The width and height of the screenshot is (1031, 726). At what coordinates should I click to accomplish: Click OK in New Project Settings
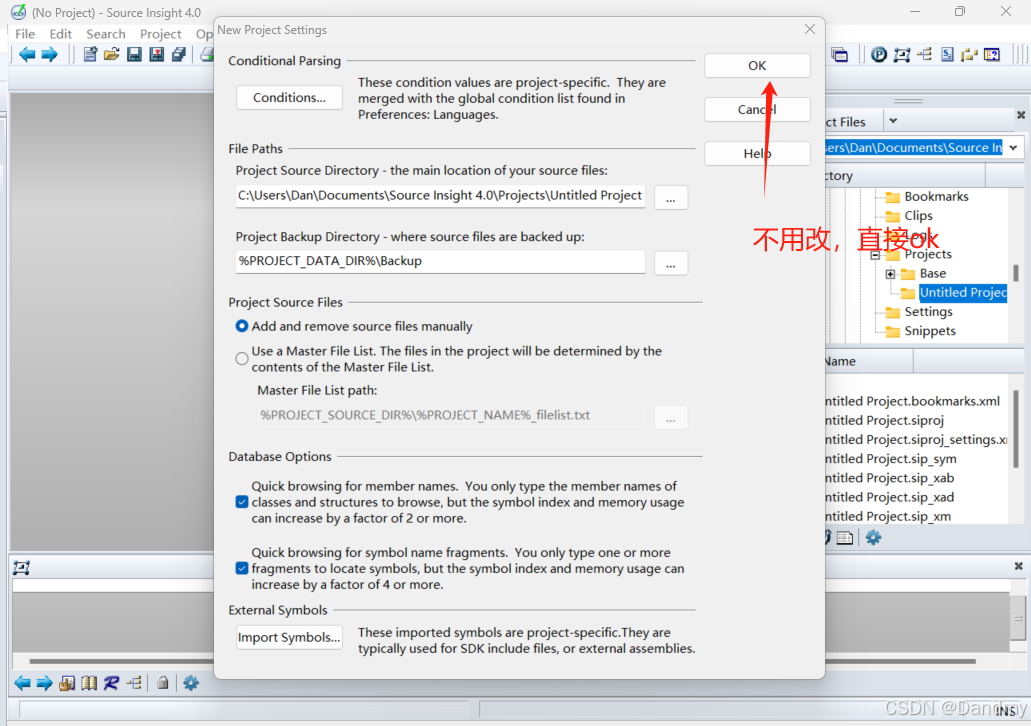[757, 66]
